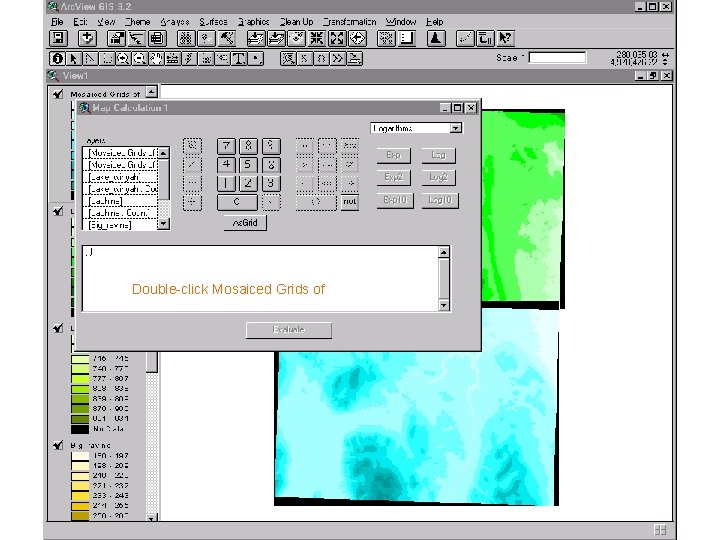
Task: Select the Text tool
Action: (239, 59)
